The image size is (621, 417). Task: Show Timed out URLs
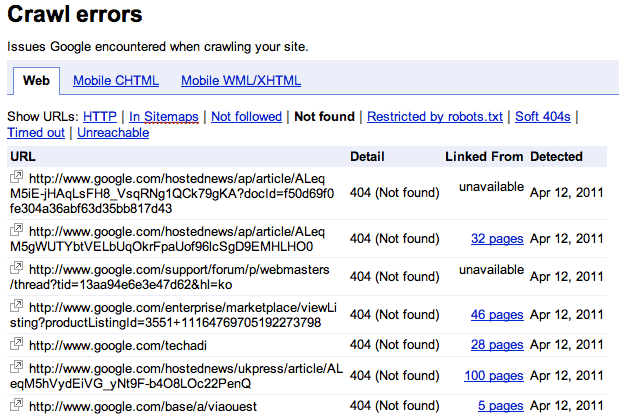click(x=36, y=133)
